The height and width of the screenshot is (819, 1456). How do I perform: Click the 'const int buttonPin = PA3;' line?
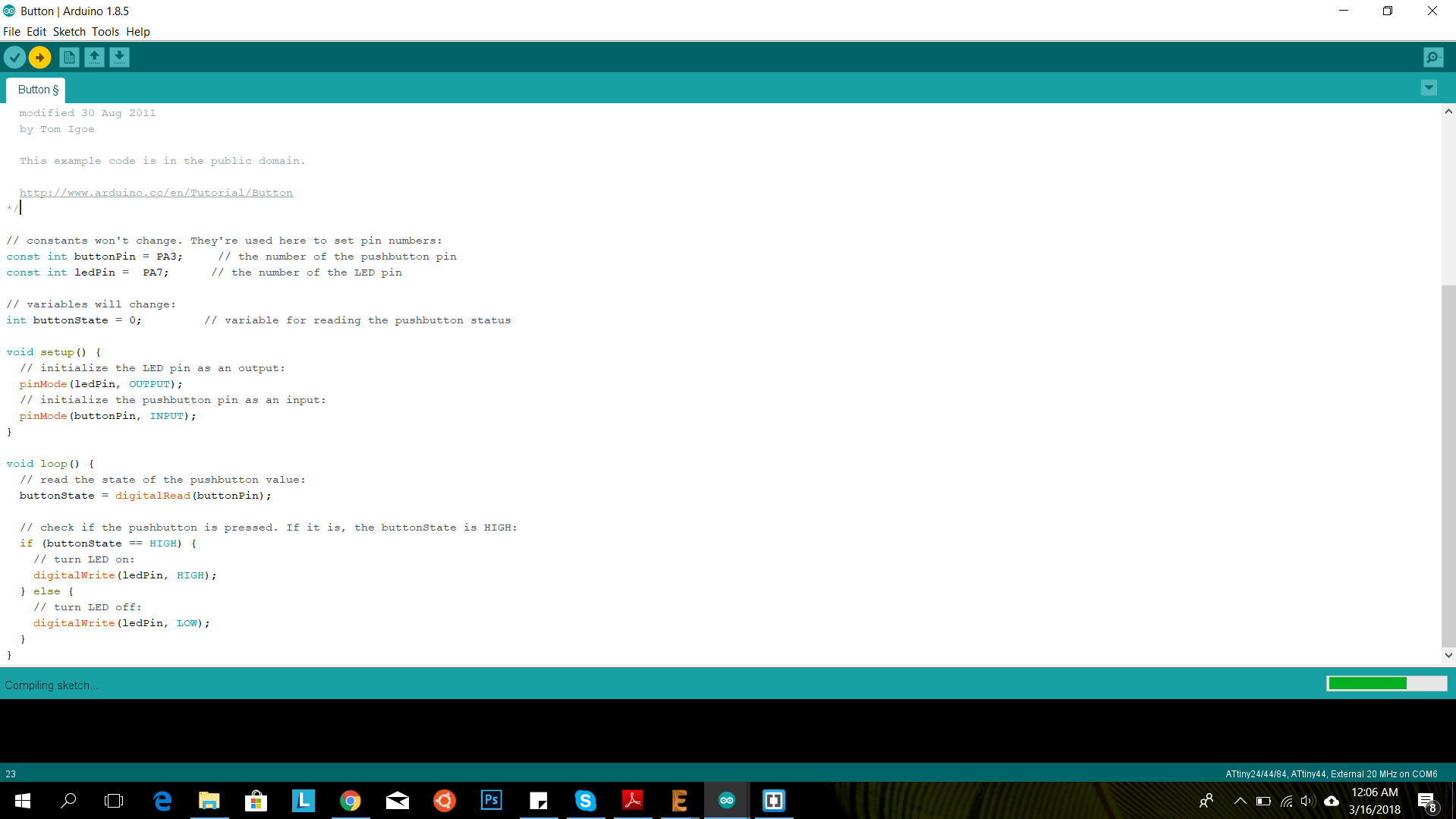pos(95,257)
